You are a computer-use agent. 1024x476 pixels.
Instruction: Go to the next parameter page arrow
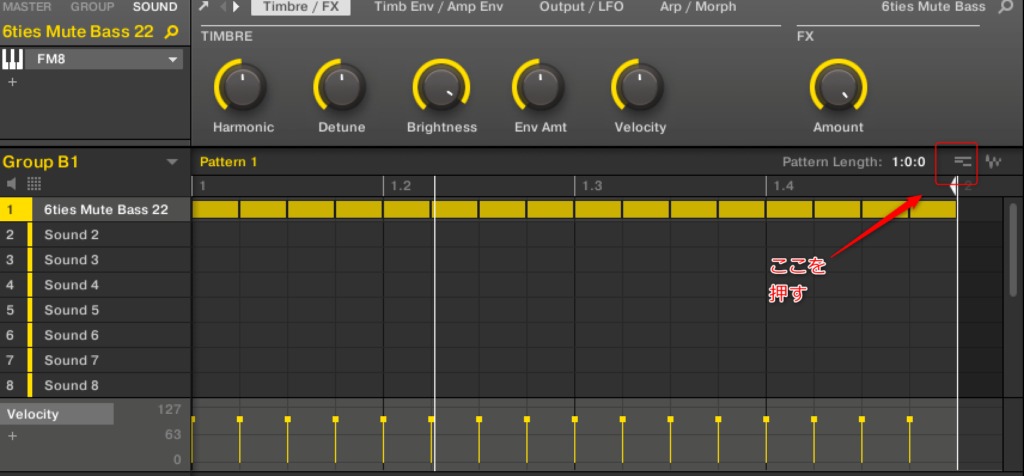(236, 7)
